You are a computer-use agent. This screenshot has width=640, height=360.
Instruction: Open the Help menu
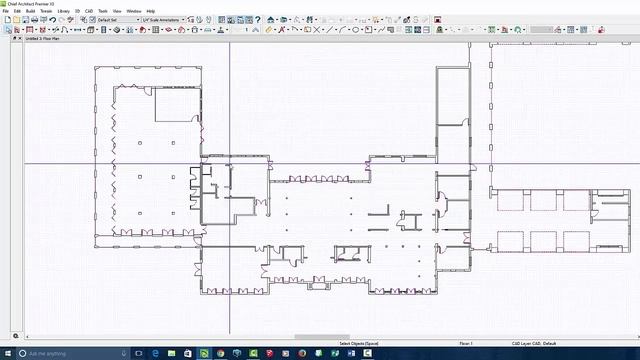tap(151, 11)
